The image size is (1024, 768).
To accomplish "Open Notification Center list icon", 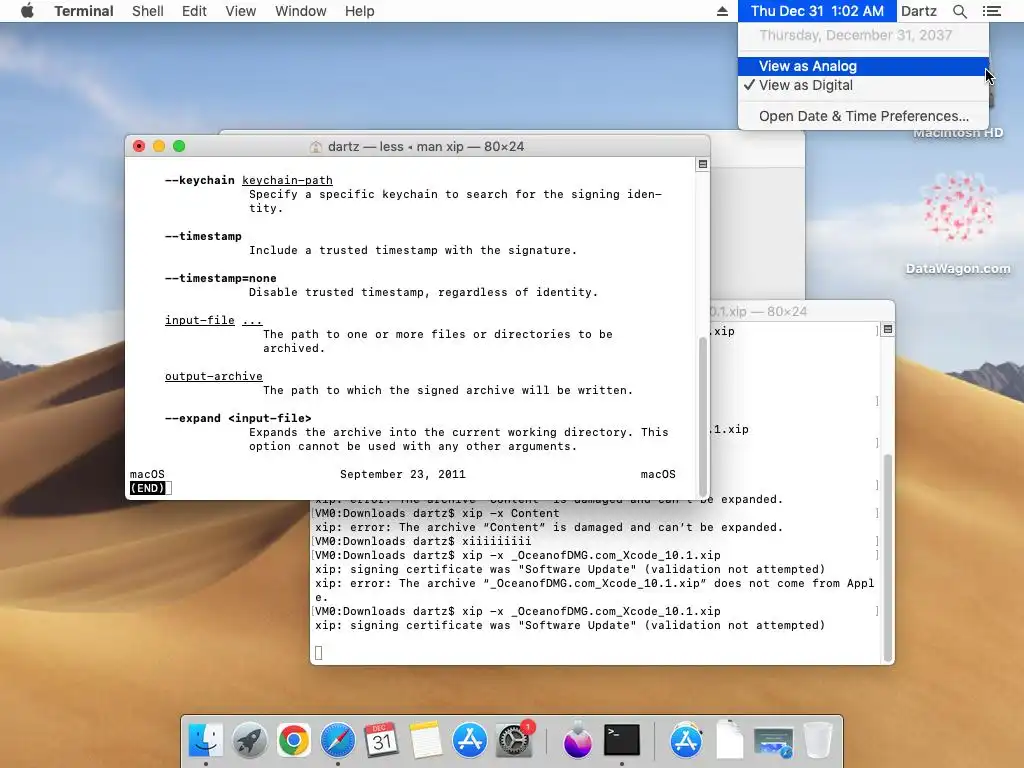I will (x=991, y=11).
